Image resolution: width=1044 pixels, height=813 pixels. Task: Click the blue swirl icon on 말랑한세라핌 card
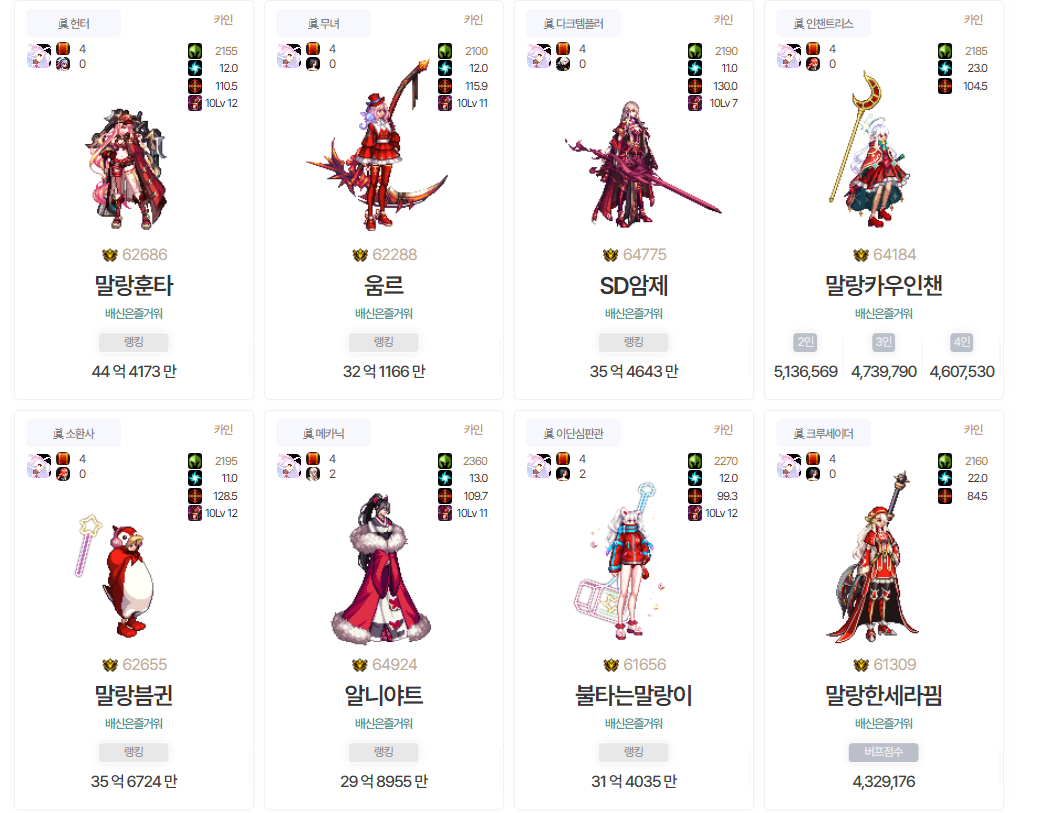click(945, 478)
